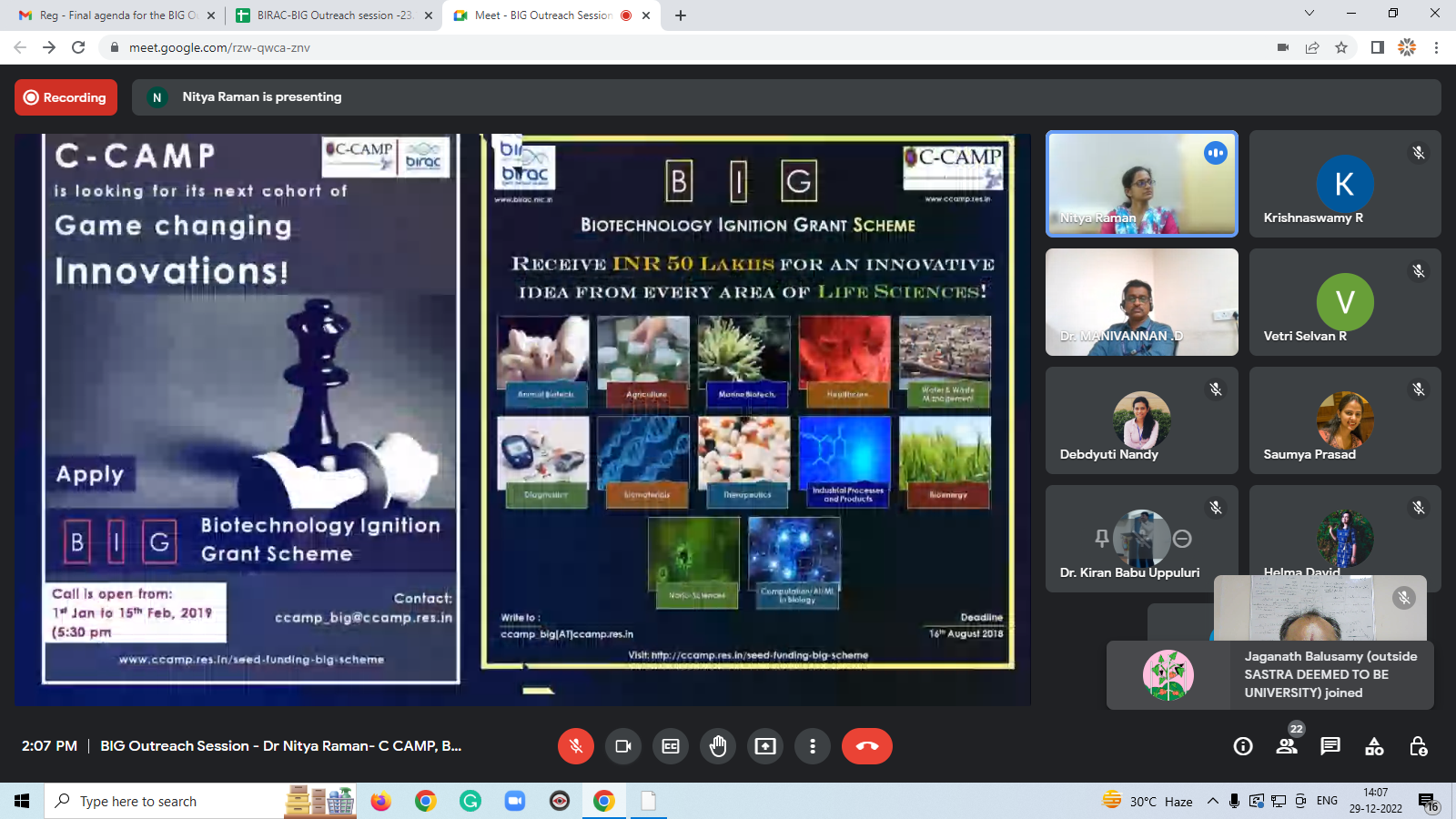This screenshot has height=819, width=1456.
Task: Open the chat panel
Action: (x=1330, y=746)
